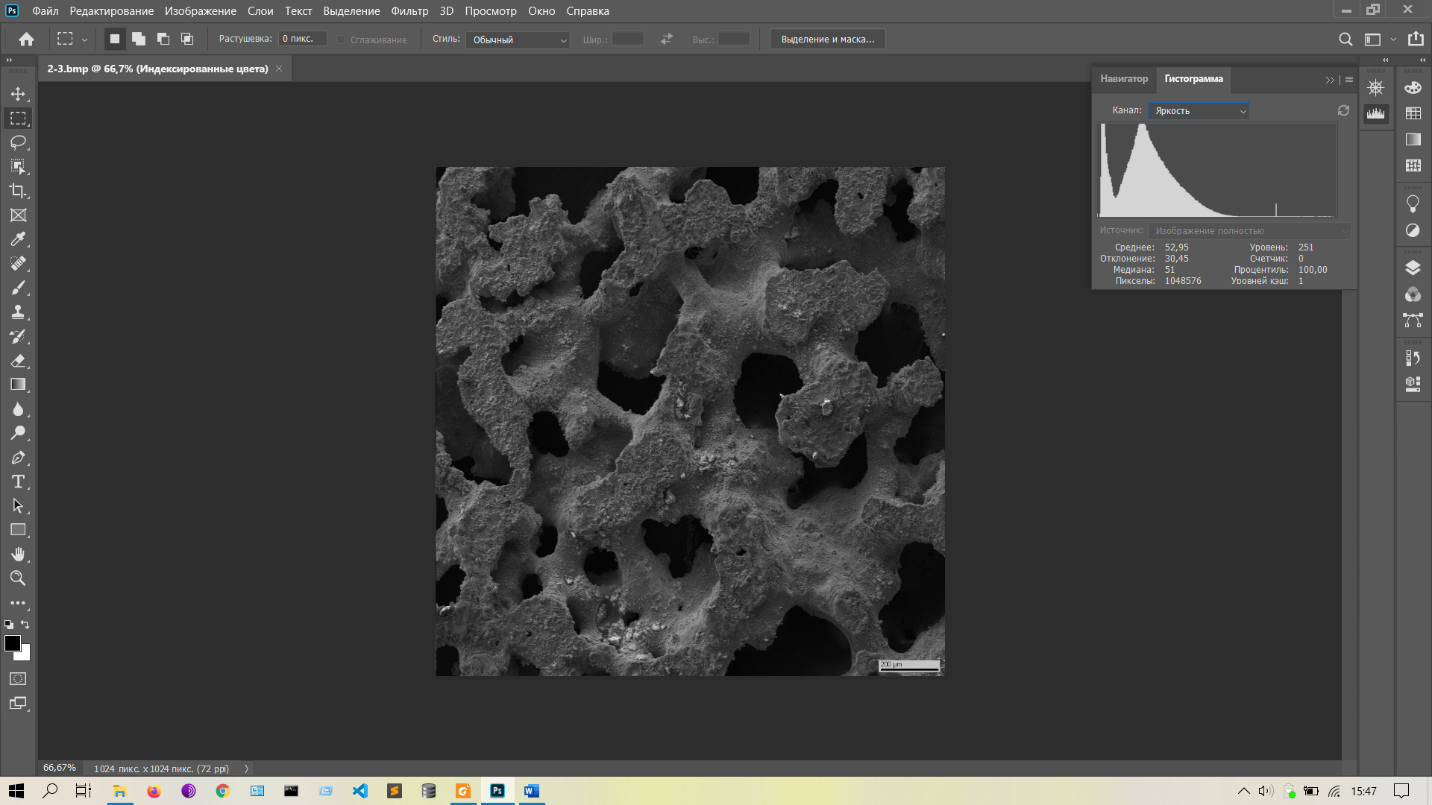Switch default foreground and background colors
This screenshot has width=1432, height=805.
click(9, 624)
